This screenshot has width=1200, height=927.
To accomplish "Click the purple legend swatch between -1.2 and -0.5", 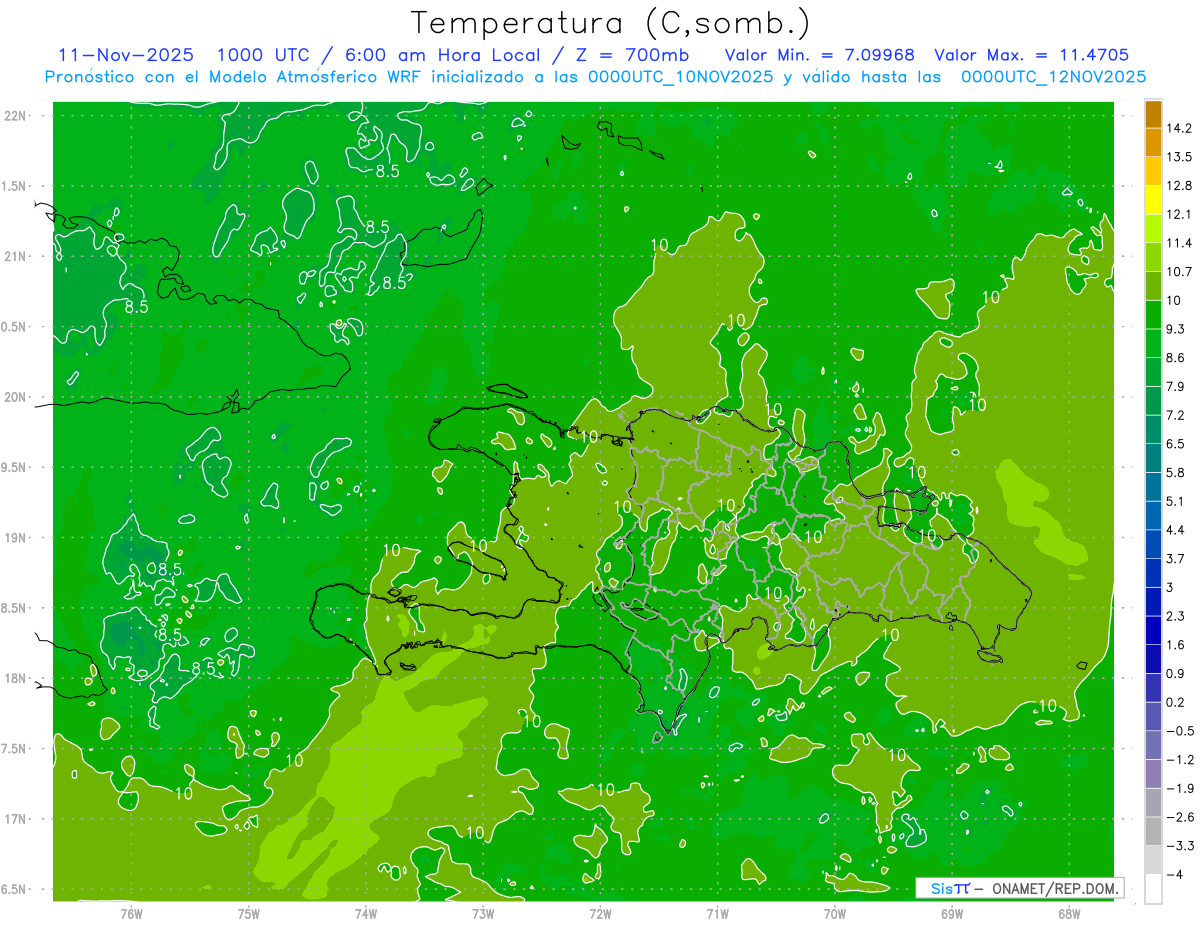I will [1153, 745].
